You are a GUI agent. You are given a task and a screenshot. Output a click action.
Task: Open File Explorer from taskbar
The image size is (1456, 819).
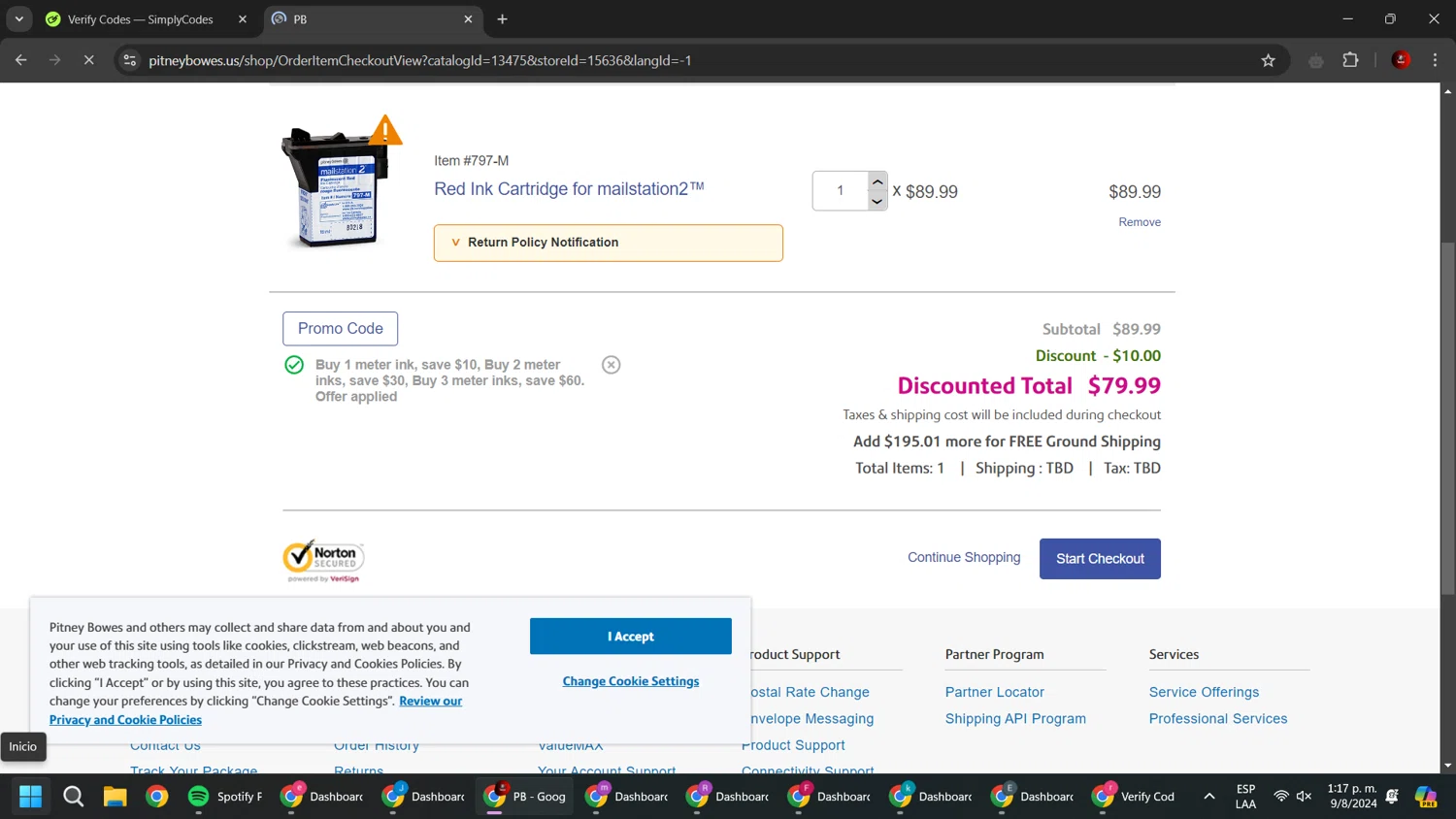[116, 797]
